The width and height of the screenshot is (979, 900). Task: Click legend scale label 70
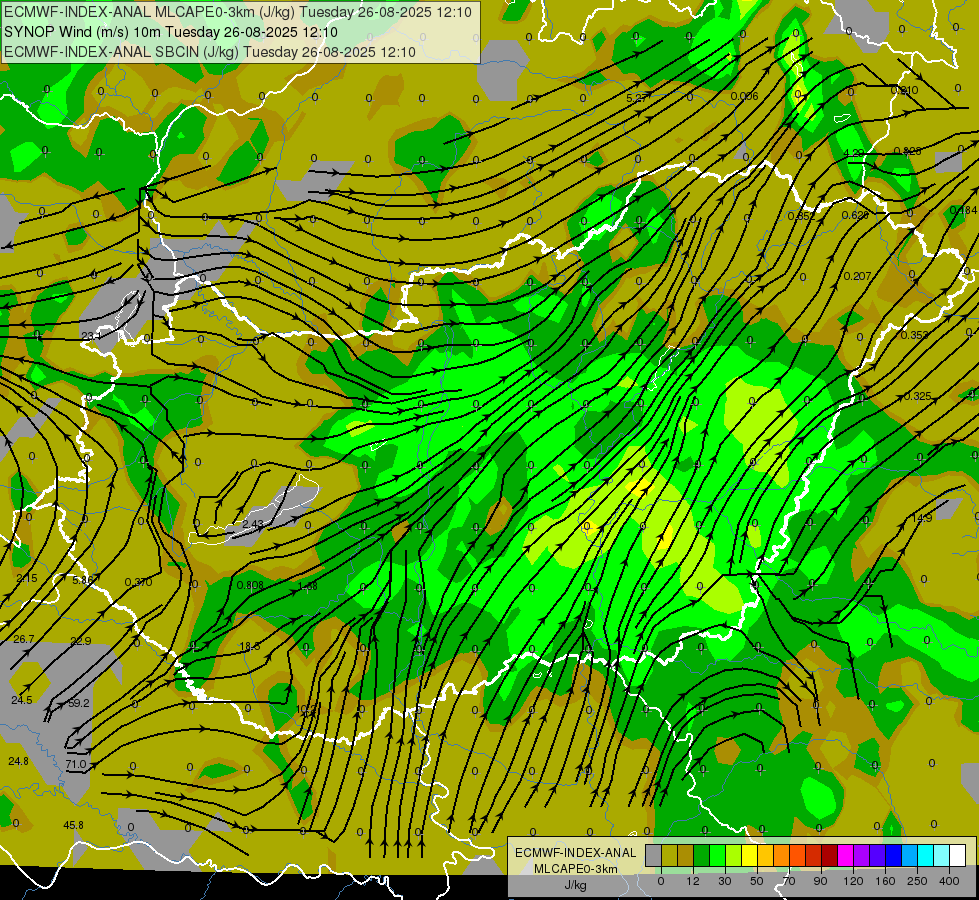[x=789, y=881]
